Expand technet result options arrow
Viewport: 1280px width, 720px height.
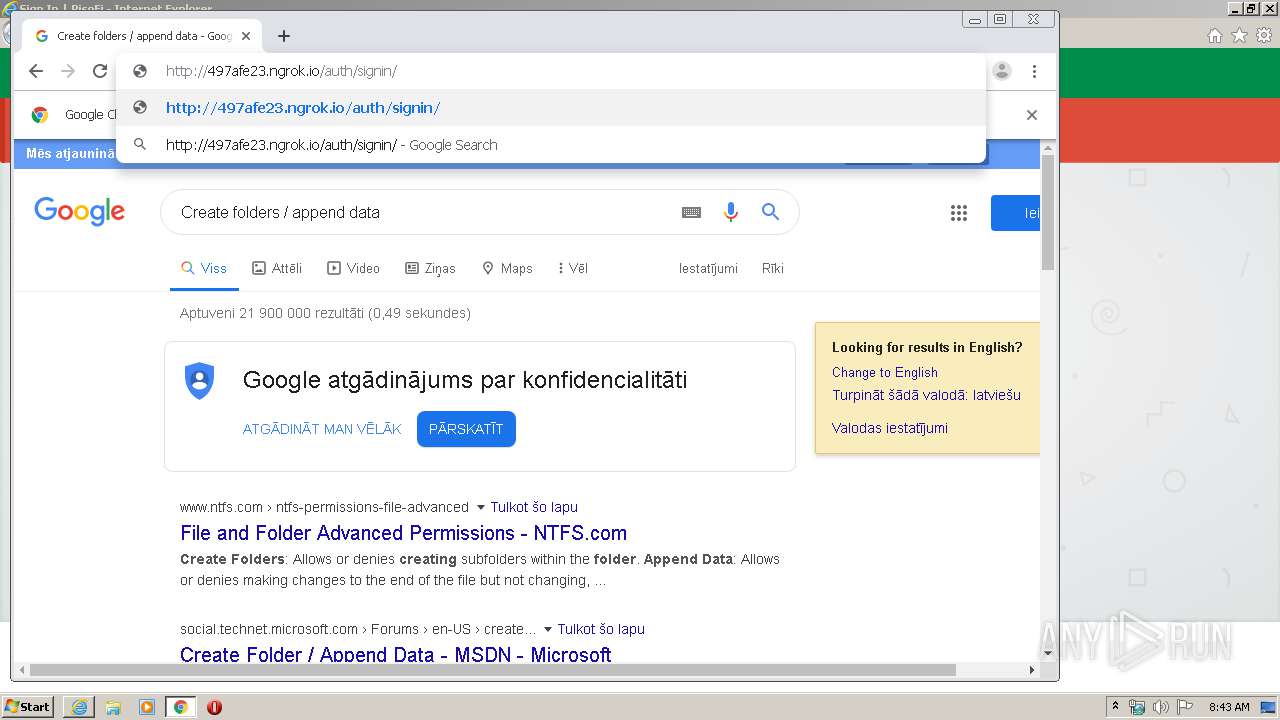[547, 629]
